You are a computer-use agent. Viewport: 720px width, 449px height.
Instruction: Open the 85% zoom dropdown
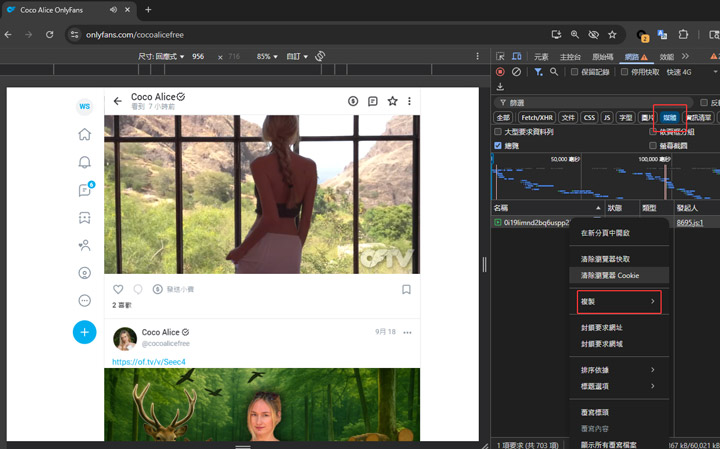point(266,57)
